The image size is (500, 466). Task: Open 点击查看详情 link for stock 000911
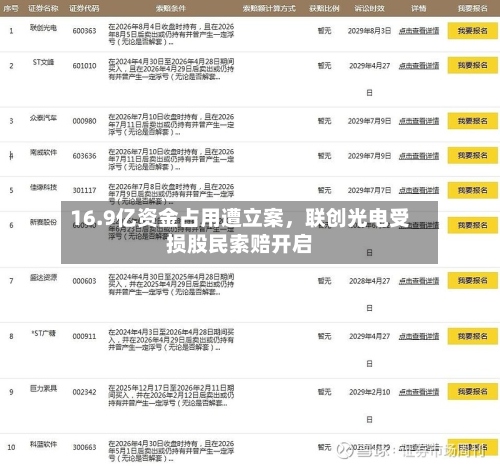419,336
